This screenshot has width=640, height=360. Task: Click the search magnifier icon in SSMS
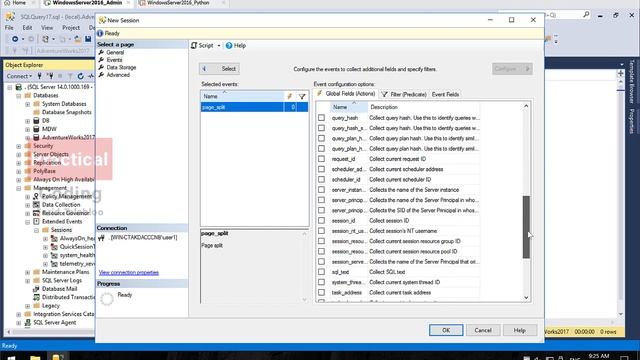coord(586,15)
